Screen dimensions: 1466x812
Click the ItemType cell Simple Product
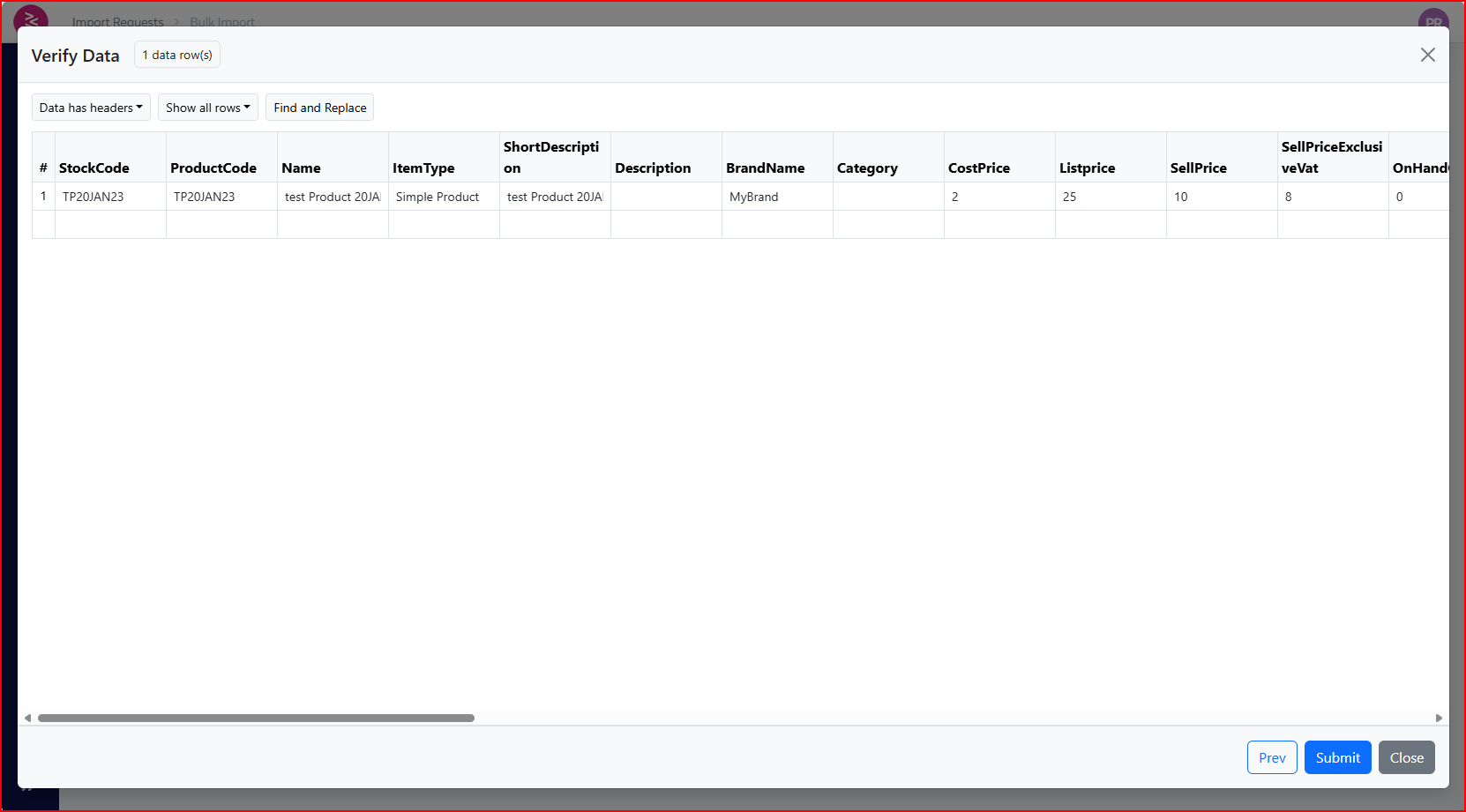438,197
